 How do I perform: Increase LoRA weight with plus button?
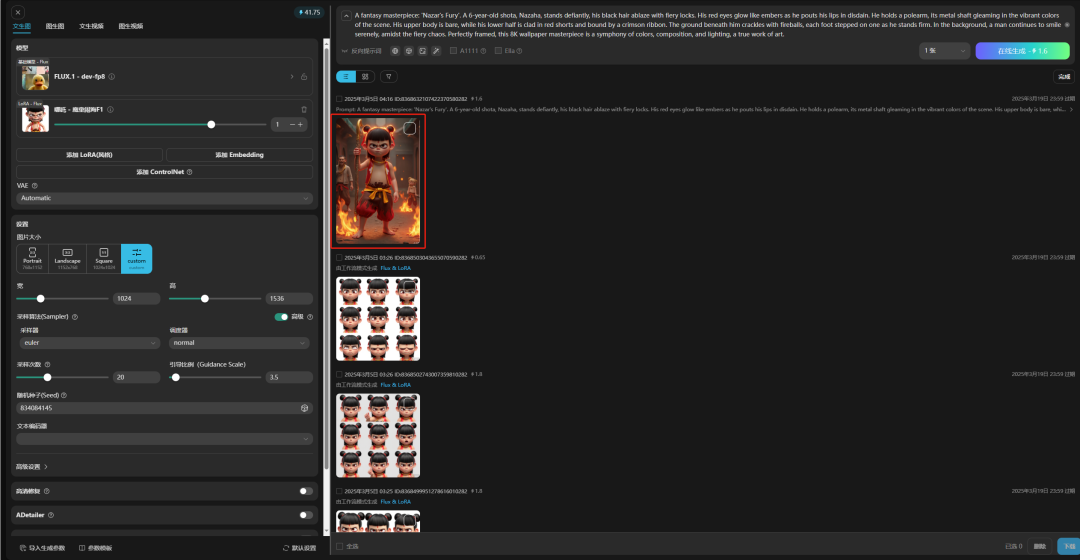tap(300, 125)
